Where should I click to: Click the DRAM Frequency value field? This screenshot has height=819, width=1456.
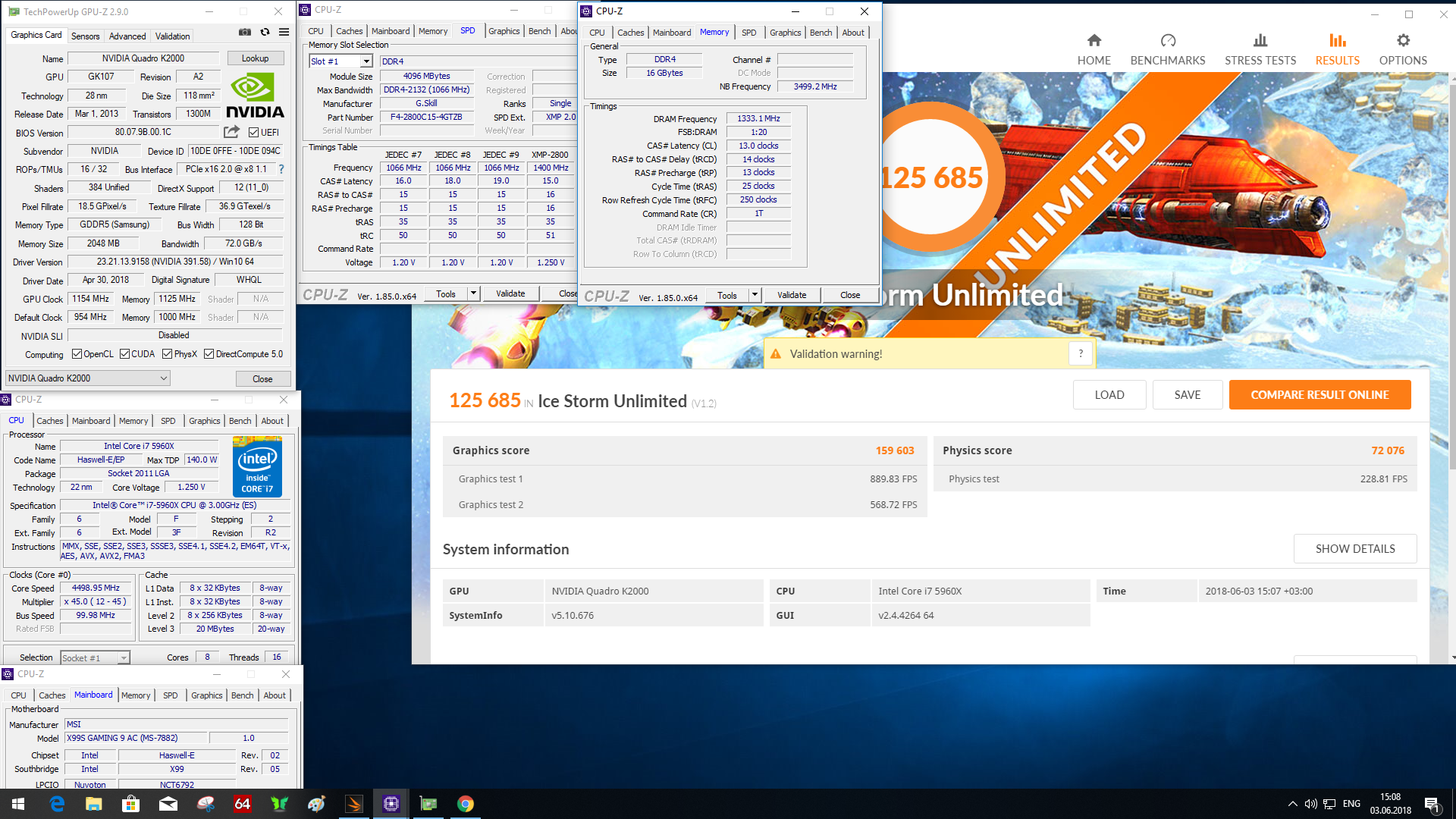(758, 119)
